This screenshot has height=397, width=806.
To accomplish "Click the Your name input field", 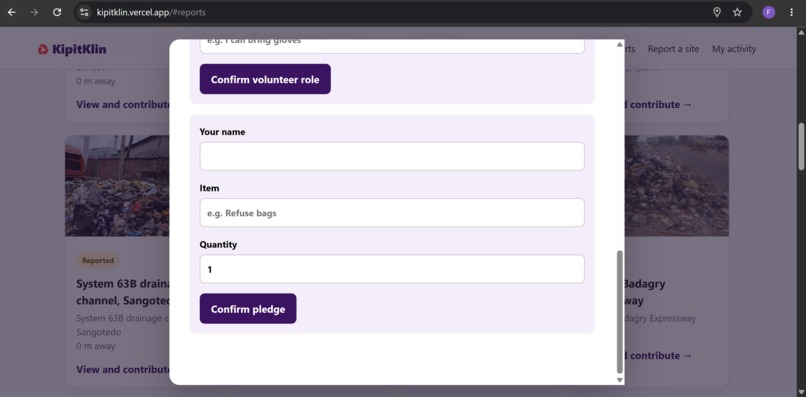I will click(x=392, y=156).
